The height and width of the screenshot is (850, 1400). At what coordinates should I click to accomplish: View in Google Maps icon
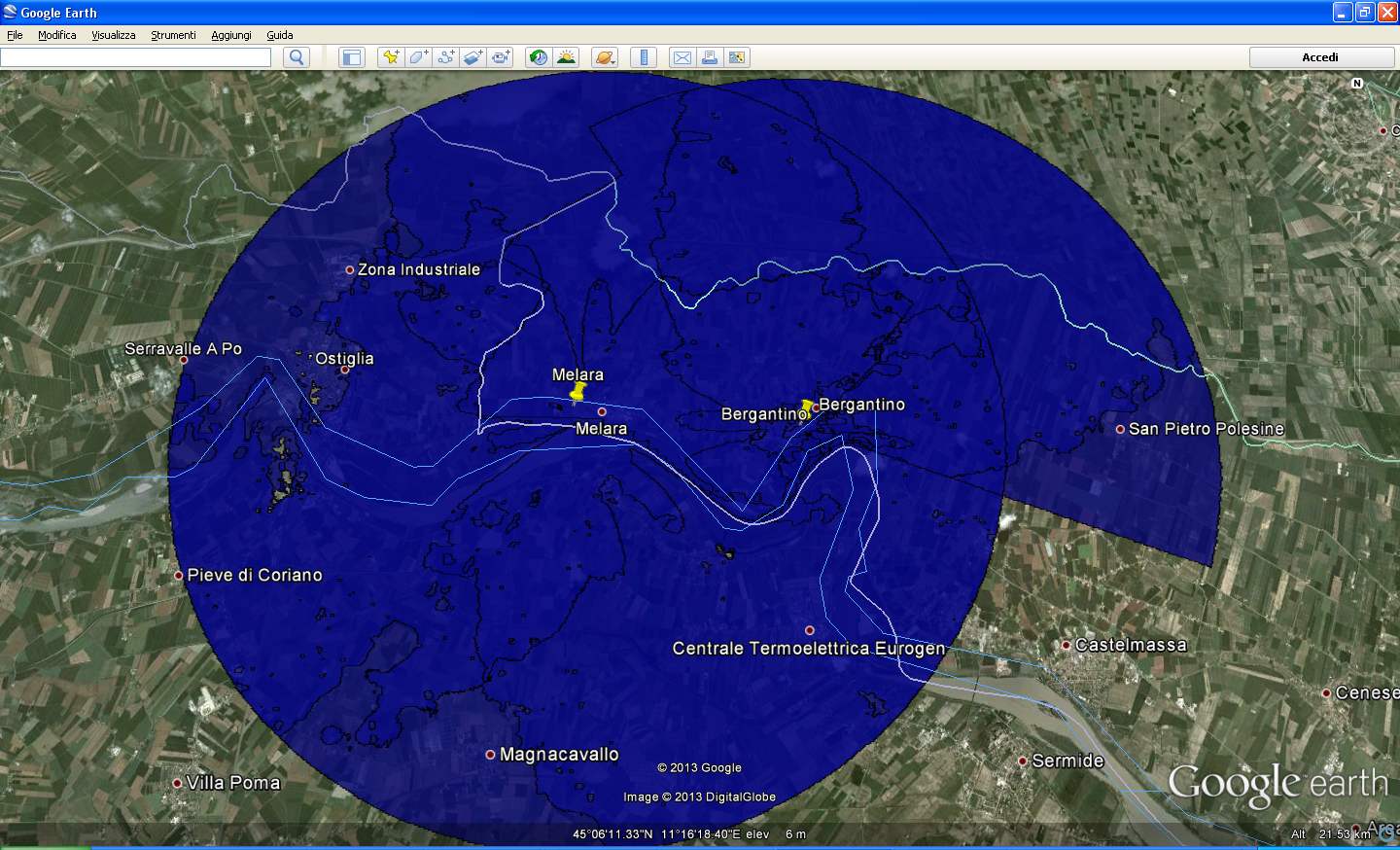click(737, 57)
